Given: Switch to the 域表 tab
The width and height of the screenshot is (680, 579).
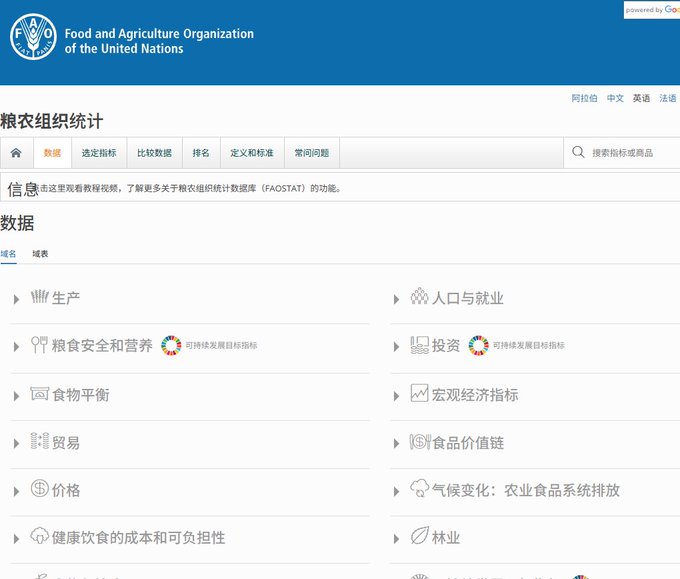Looking at the screenshot, I should coord(40,254).
